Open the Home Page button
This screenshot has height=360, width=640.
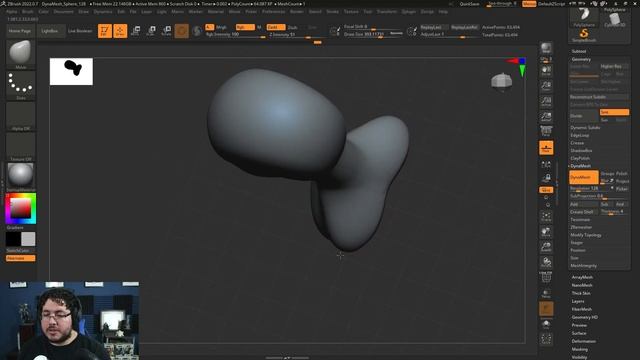pyautogui.click(x=20, y=31)
